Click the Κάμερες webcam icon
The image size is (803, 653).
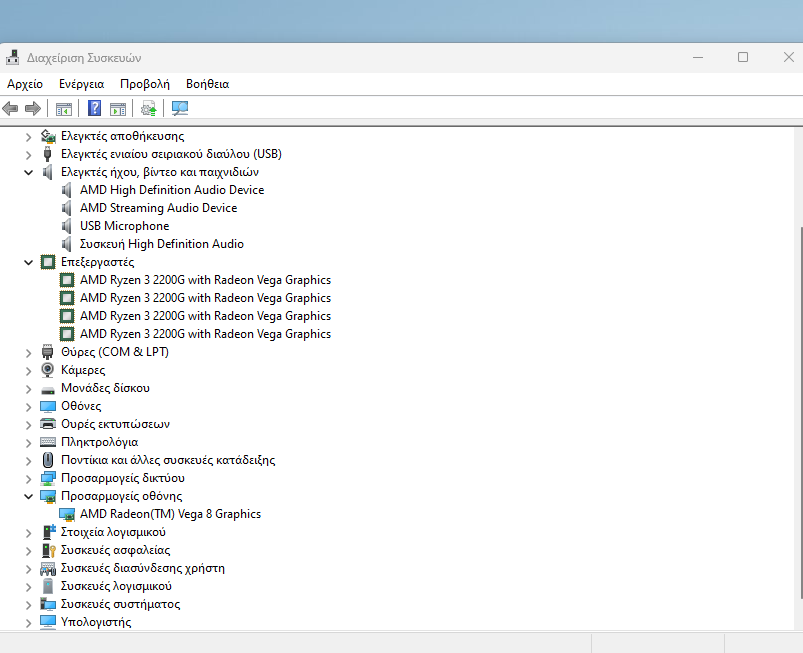coord(48,370)
